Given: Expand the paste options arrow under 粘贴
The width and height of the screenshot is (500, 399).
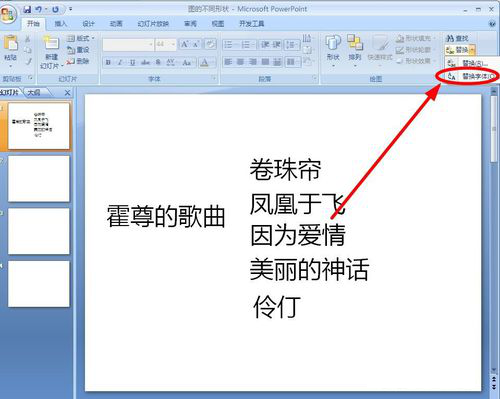Looking at the screenshot, I should [x=10, y=65].
